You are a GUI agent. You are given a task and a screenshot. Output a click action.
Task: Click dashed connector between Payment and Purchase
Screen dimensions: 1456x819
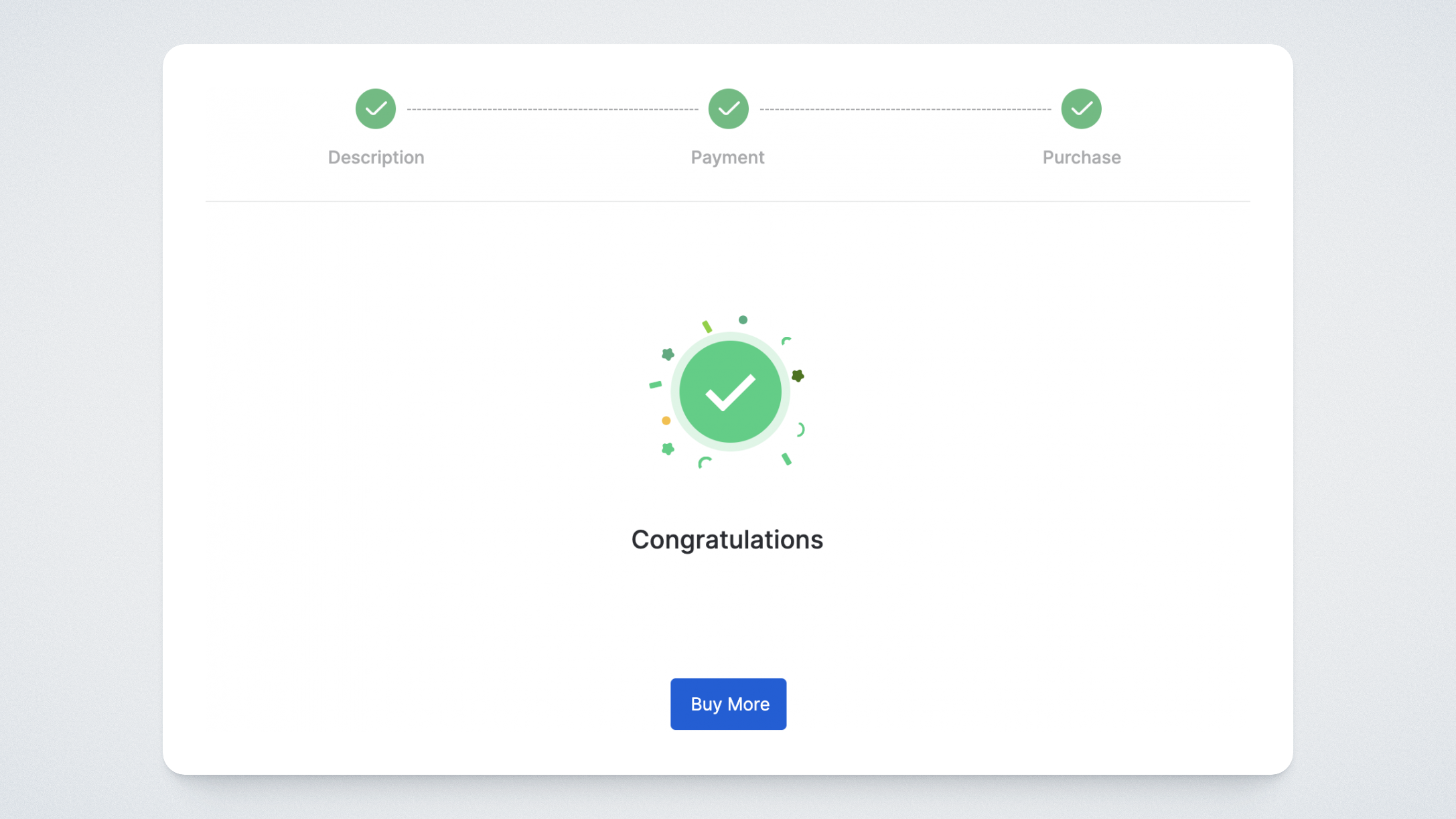tap(905, 109)
